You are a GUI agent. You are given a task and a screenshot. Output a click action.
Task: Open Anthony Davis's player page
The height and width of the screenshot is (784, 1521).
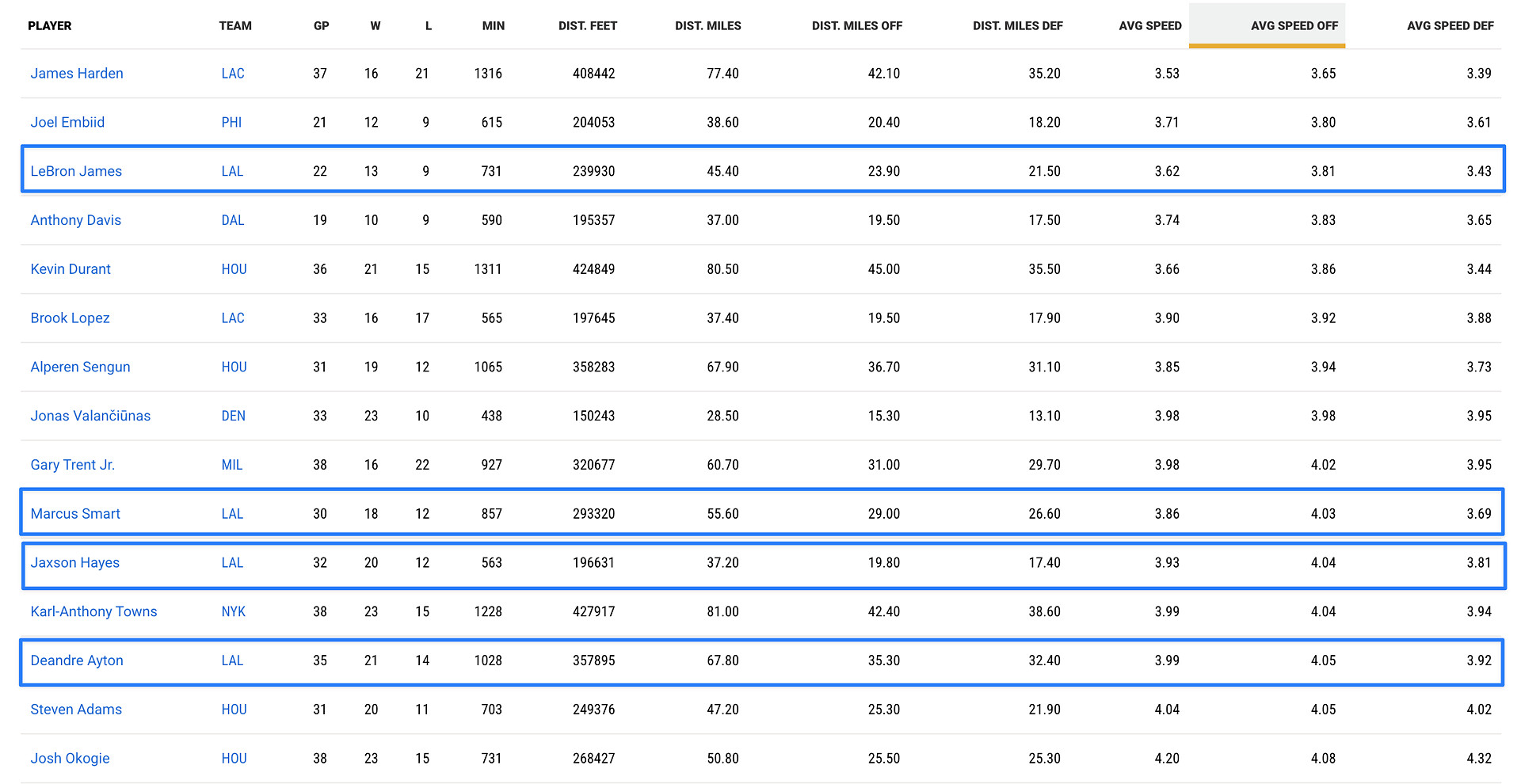[x=76, y=220]
